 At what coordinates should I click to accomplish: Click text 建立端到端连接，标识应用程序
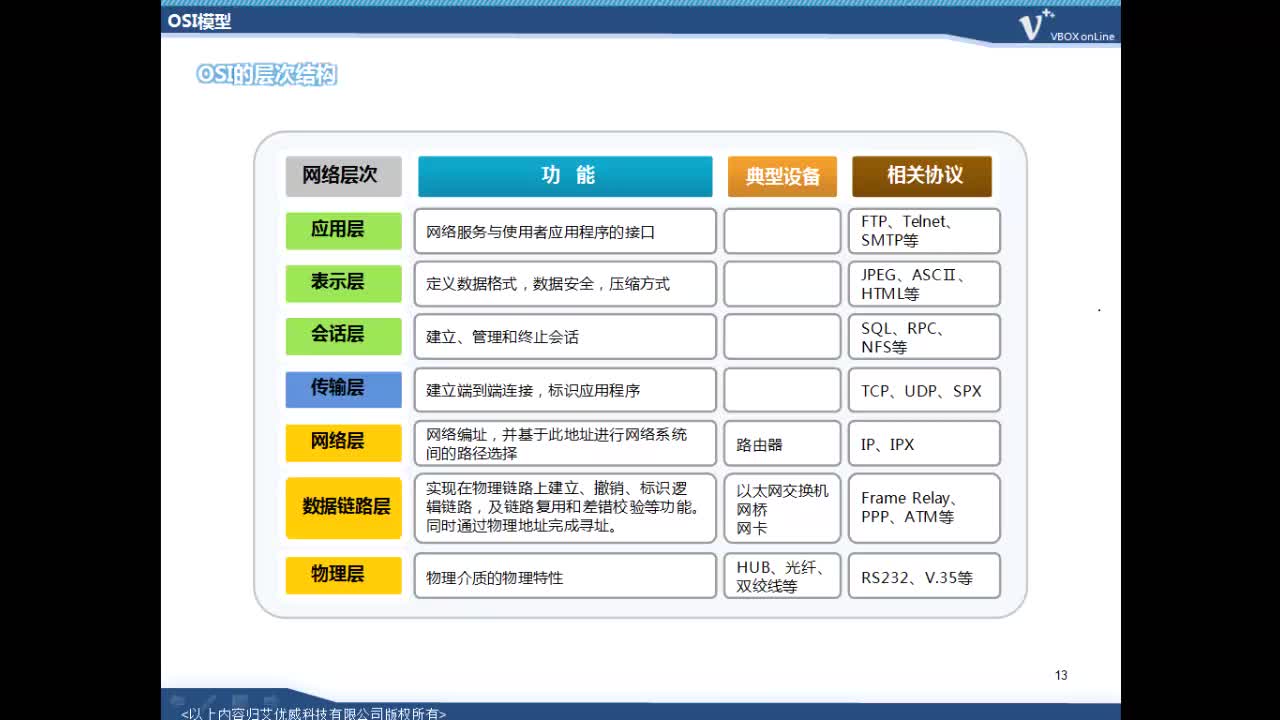click(533, 390)
